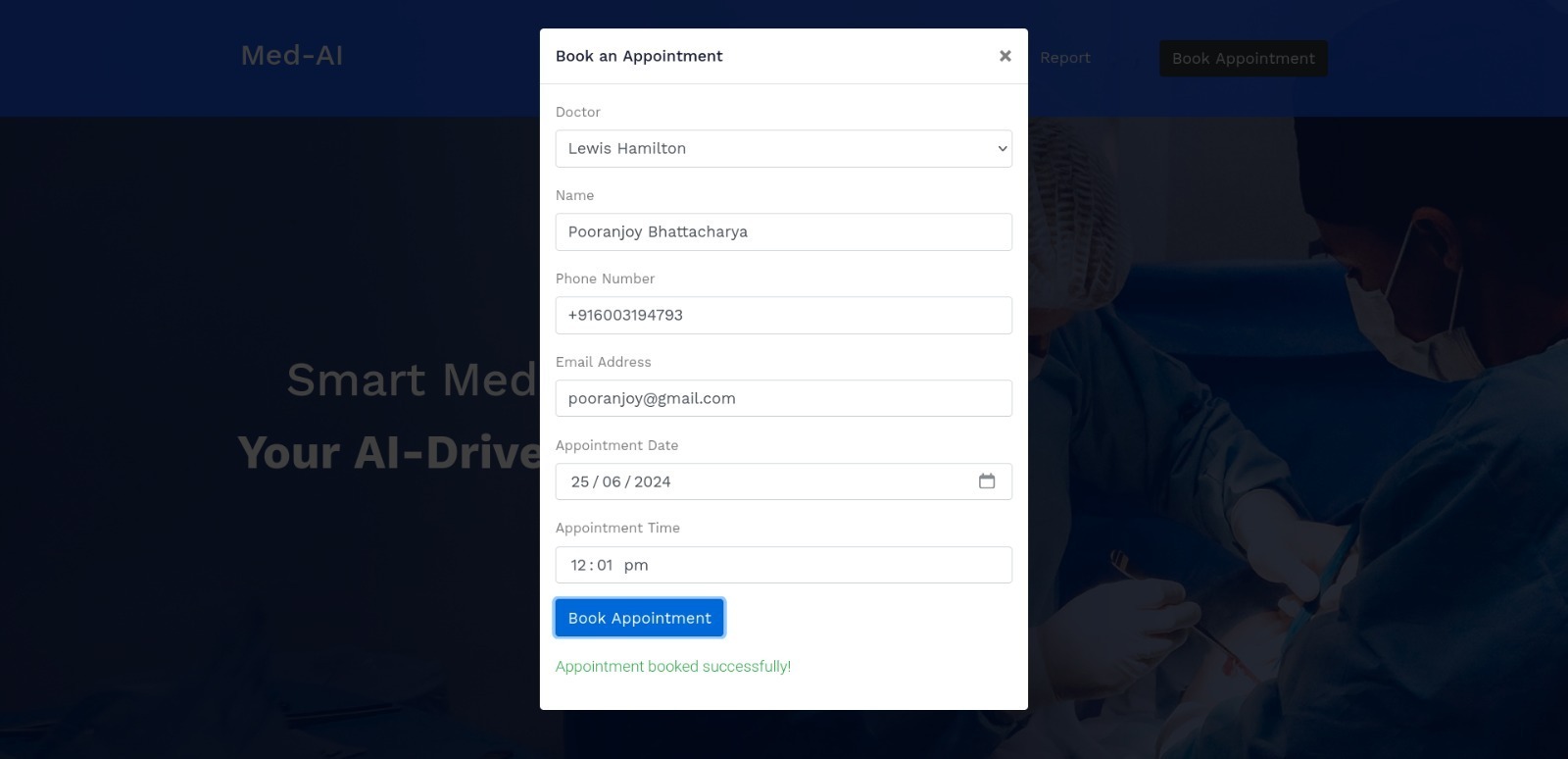
Task: Submit the blue Book Appointment button
Action: (640, 618)
